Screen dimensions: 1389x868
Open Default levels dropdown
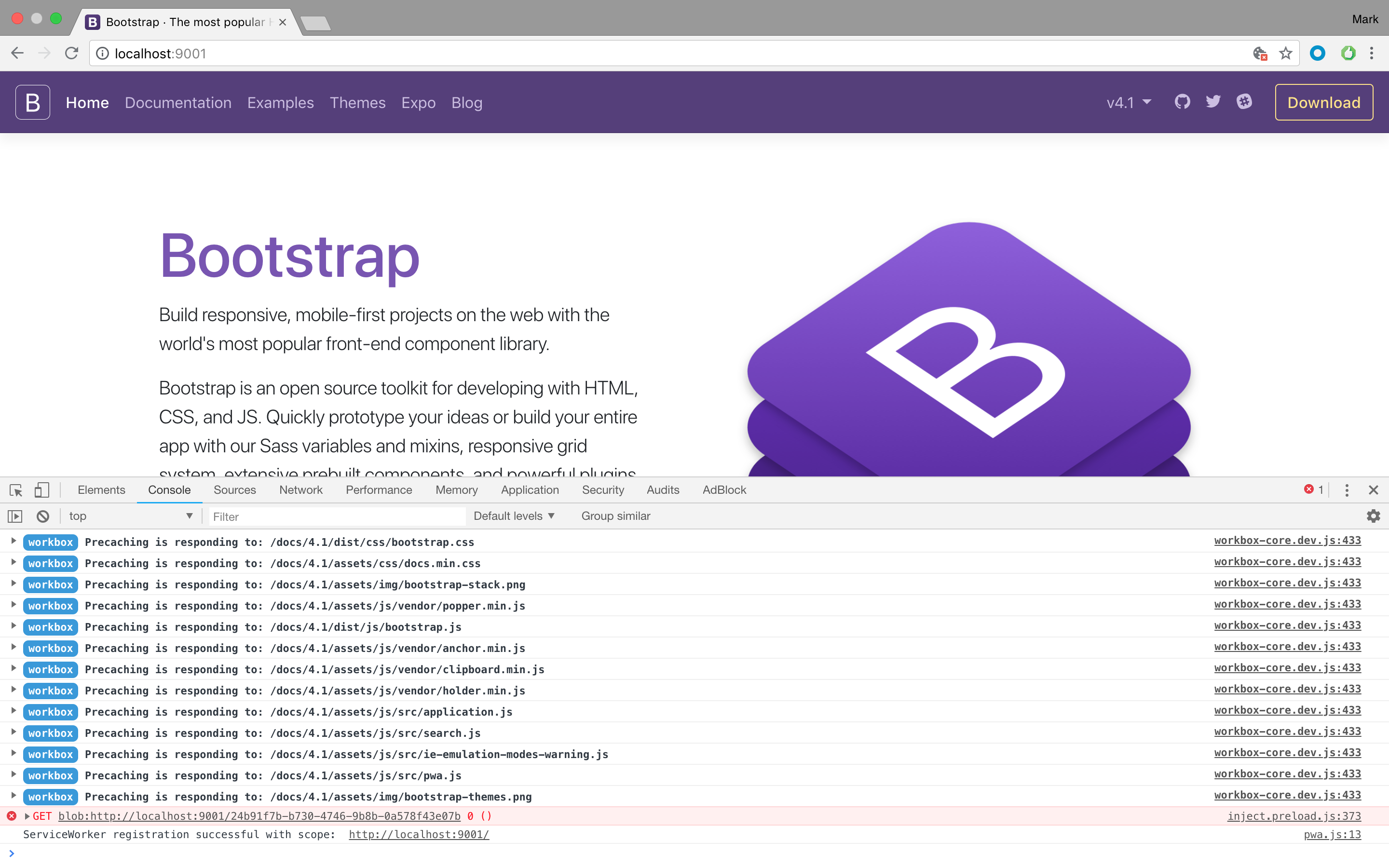[514, 516]
